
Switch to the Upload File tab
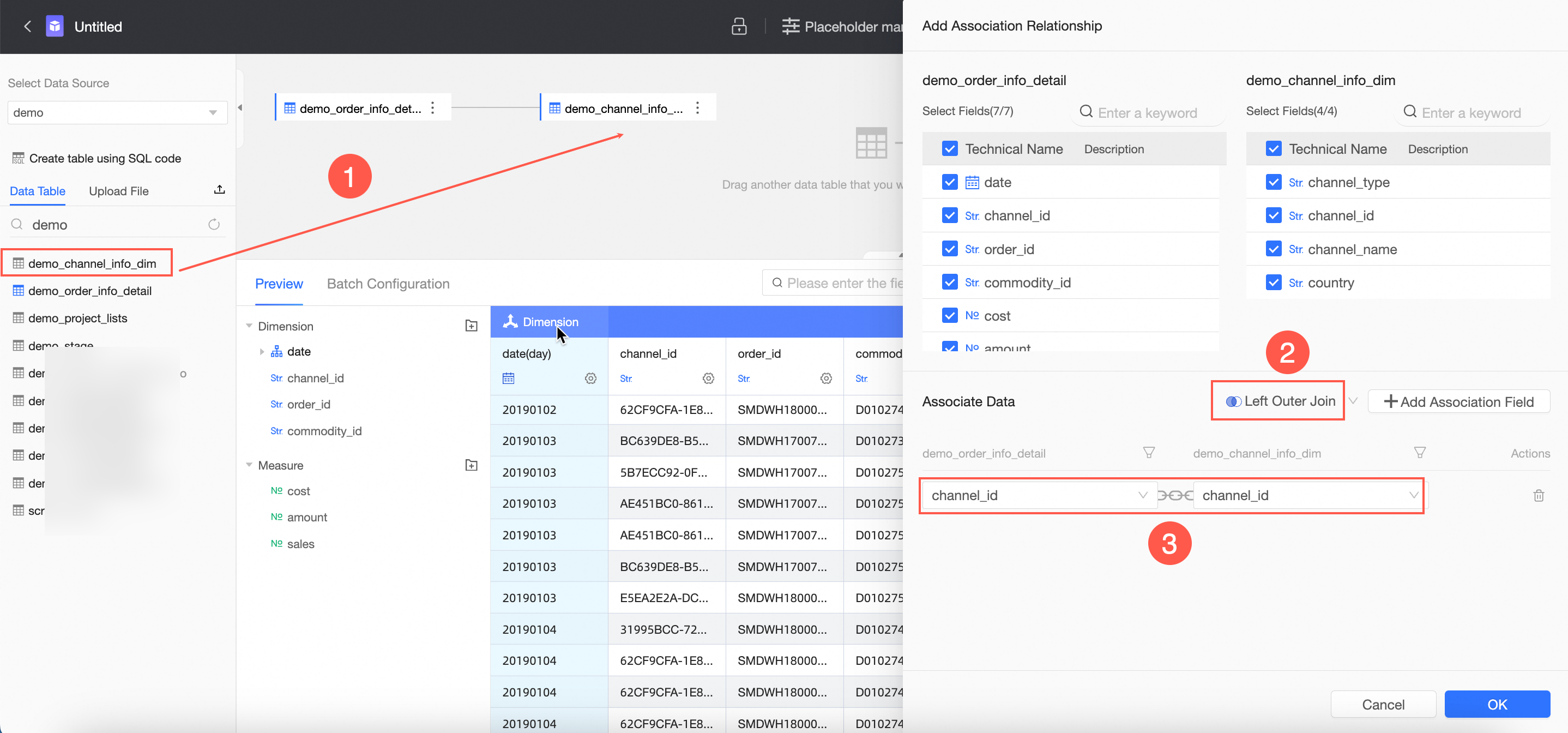(119, 191)
